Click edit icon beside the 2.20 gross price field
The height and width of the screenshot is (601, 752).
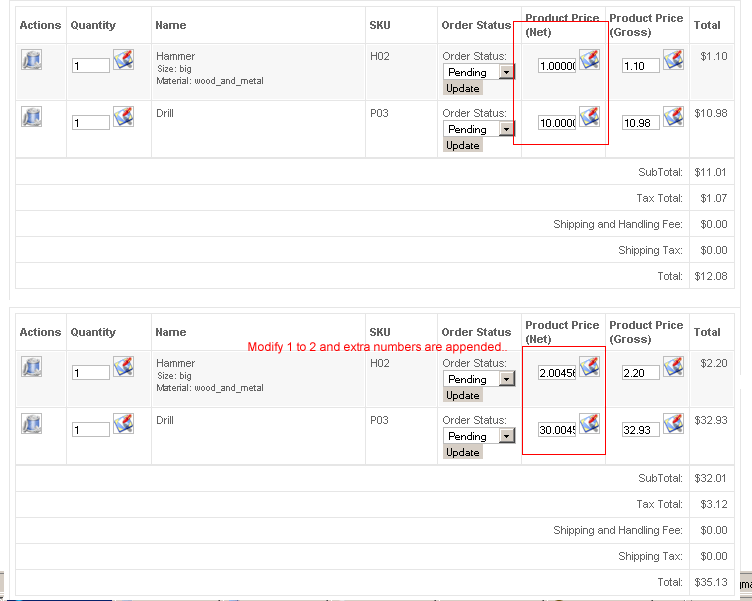[x=673, y=366]
